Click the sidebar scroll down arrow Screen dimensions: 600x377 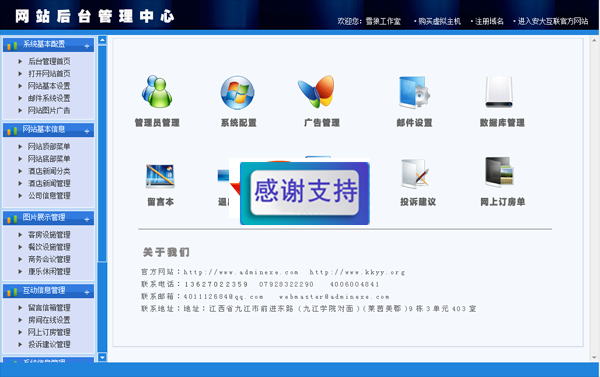coord(102,357)
